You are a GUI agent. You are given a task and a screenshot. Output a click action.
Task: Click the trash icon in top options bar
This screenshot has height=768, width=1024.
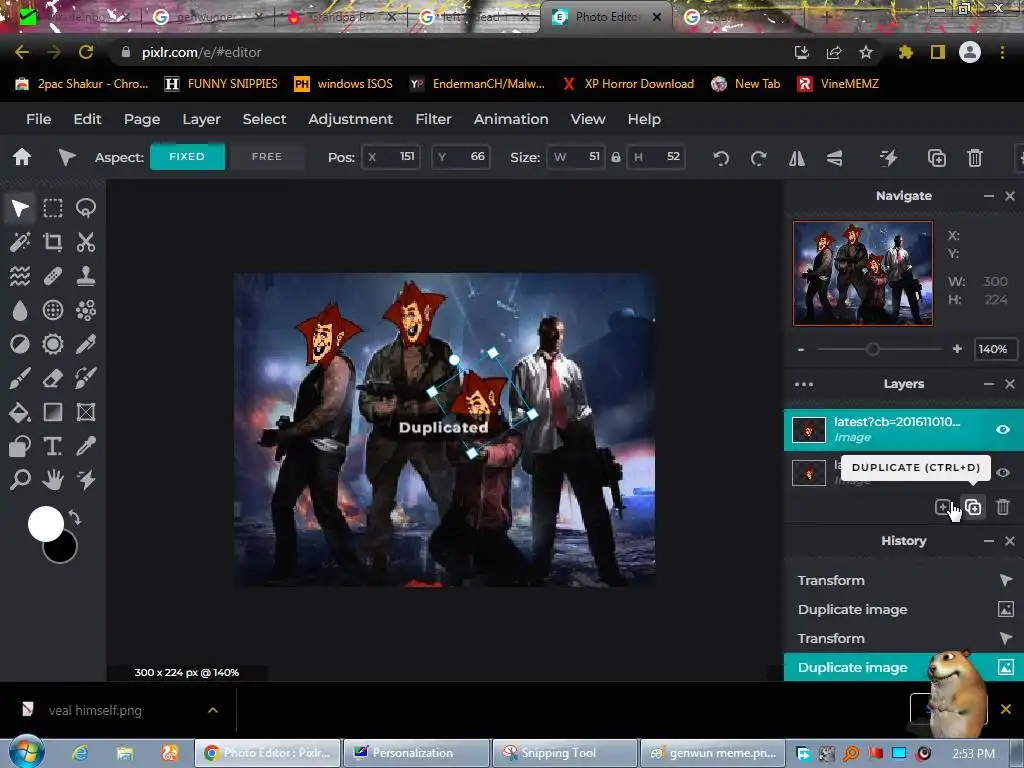click(x=974, y=158)
